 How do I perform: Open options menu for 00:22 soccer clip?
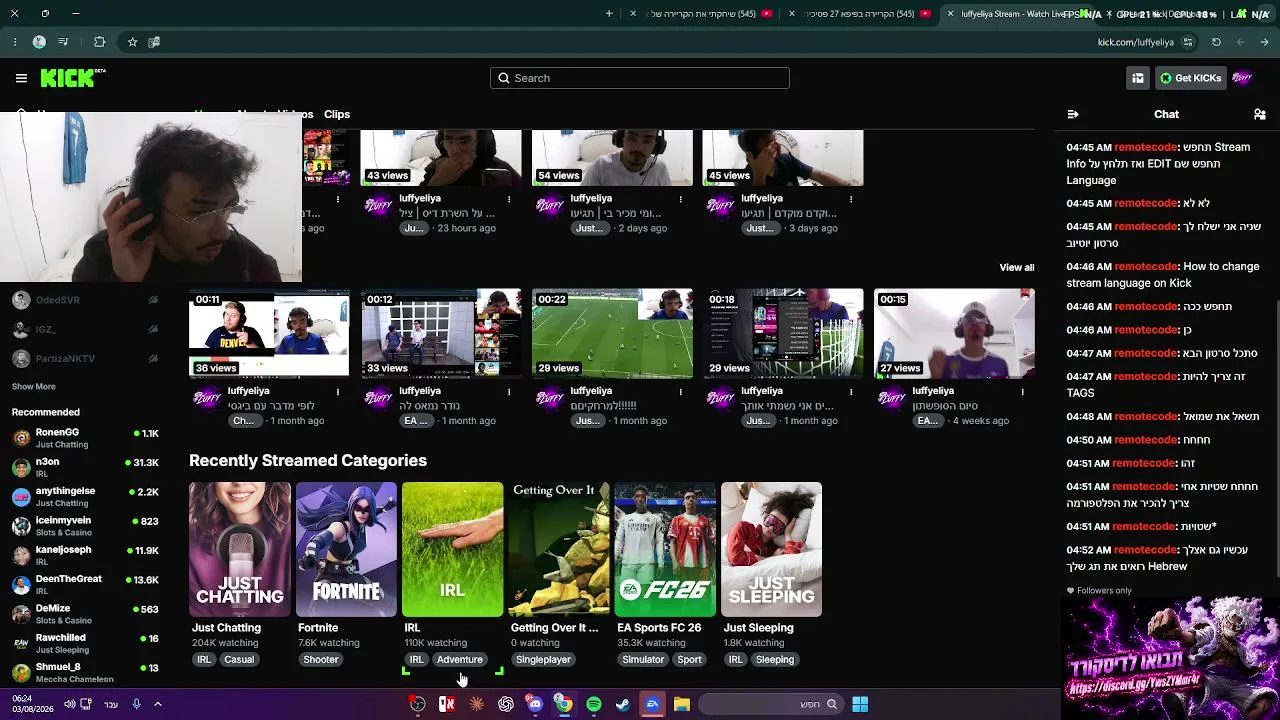click(680, 392)
